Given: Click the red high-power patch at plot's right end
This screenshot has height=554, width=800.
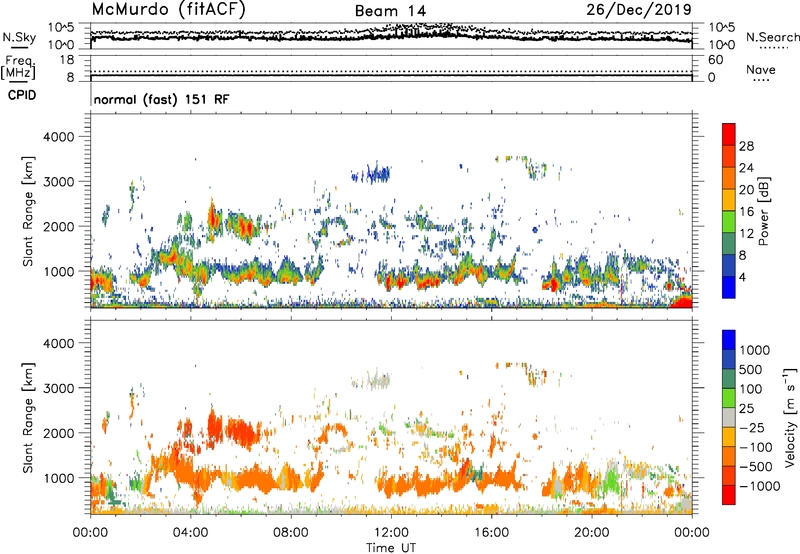Looking at the screenshot, I should coord(682,301).
